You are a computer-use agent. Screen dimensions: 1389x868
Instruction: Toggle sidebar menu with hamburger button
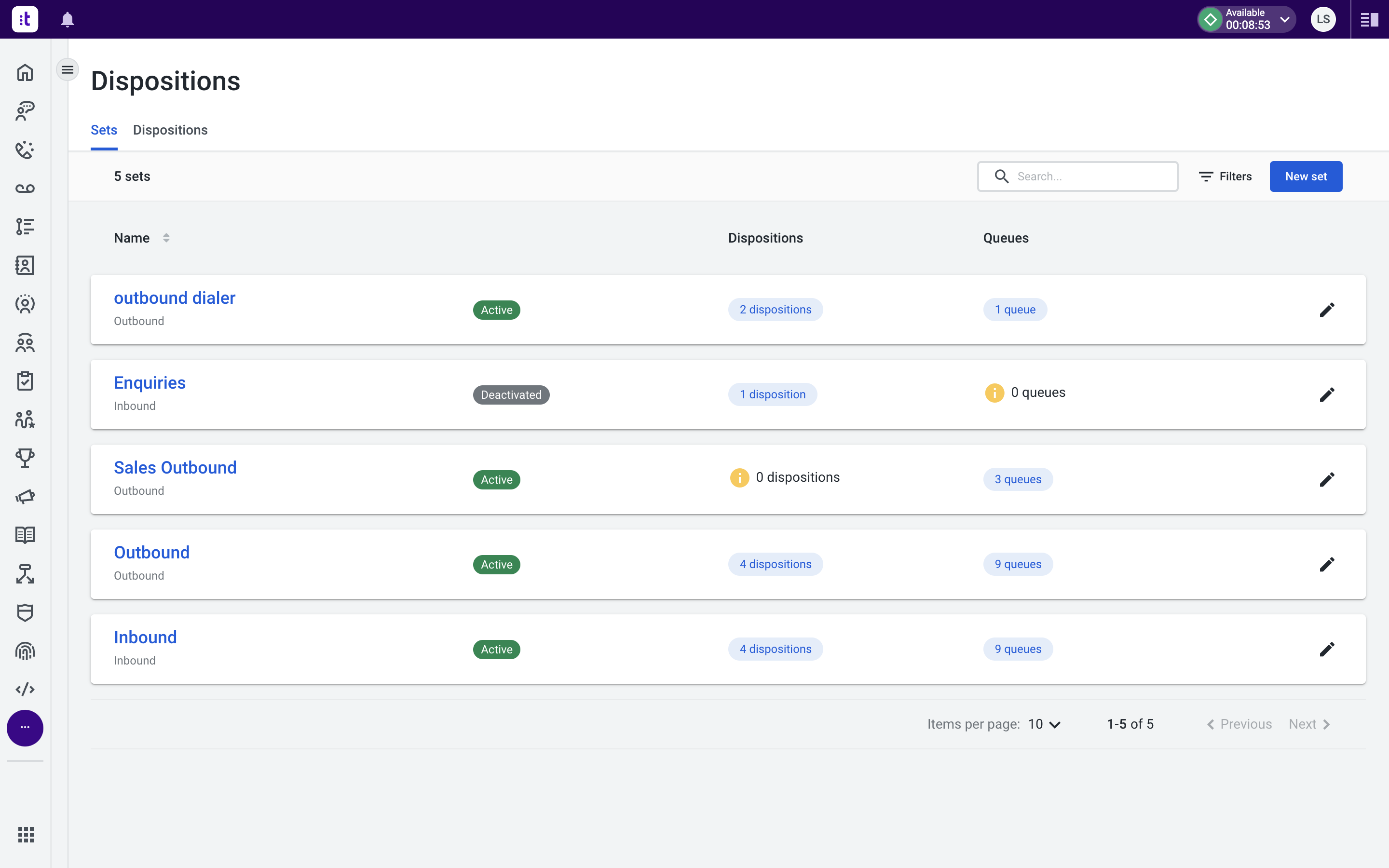tap(67, 70)
